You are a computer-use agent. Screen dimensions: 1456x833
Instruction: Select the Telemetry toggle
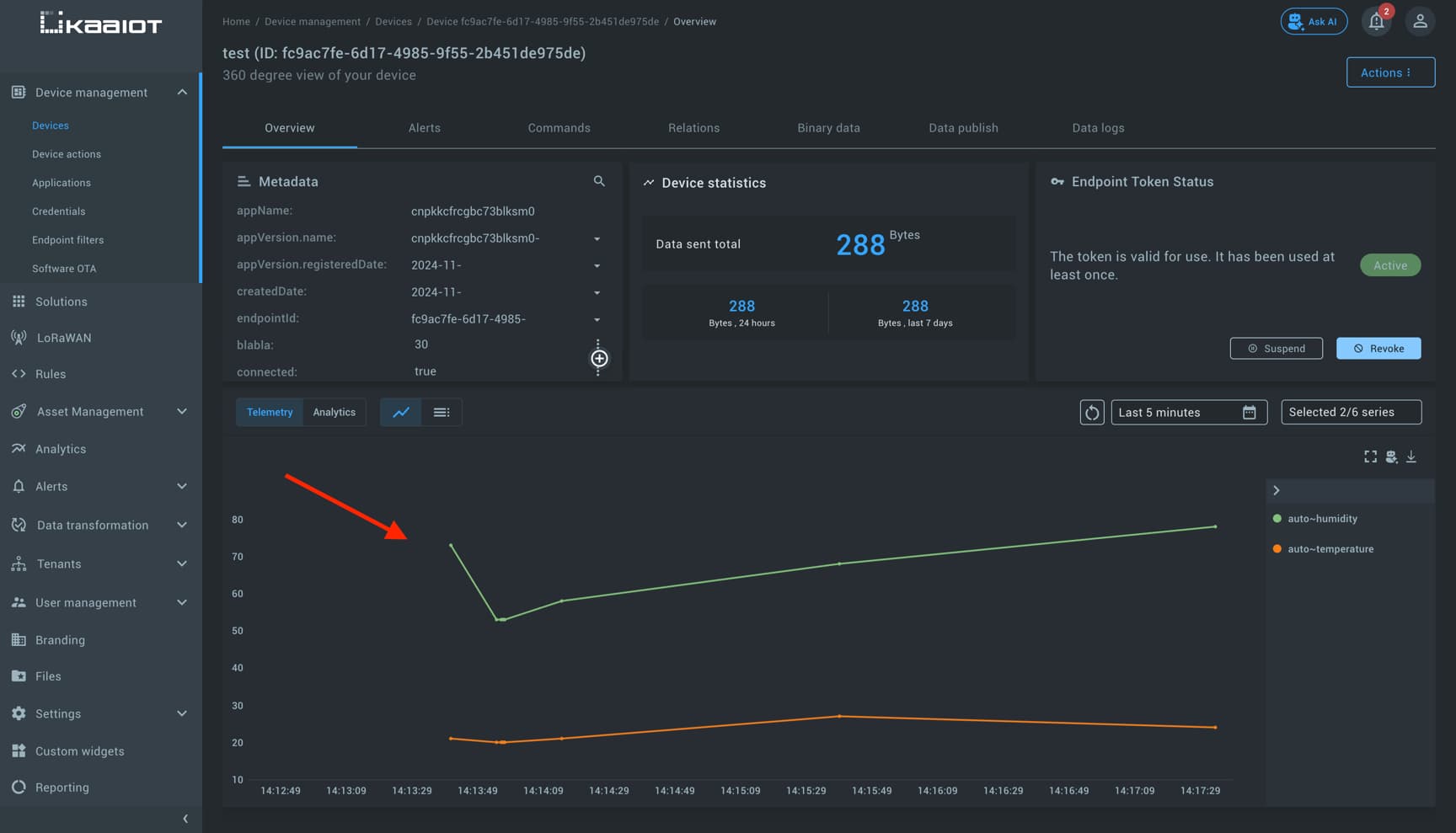pyautogui.click(x=270, y=412)
